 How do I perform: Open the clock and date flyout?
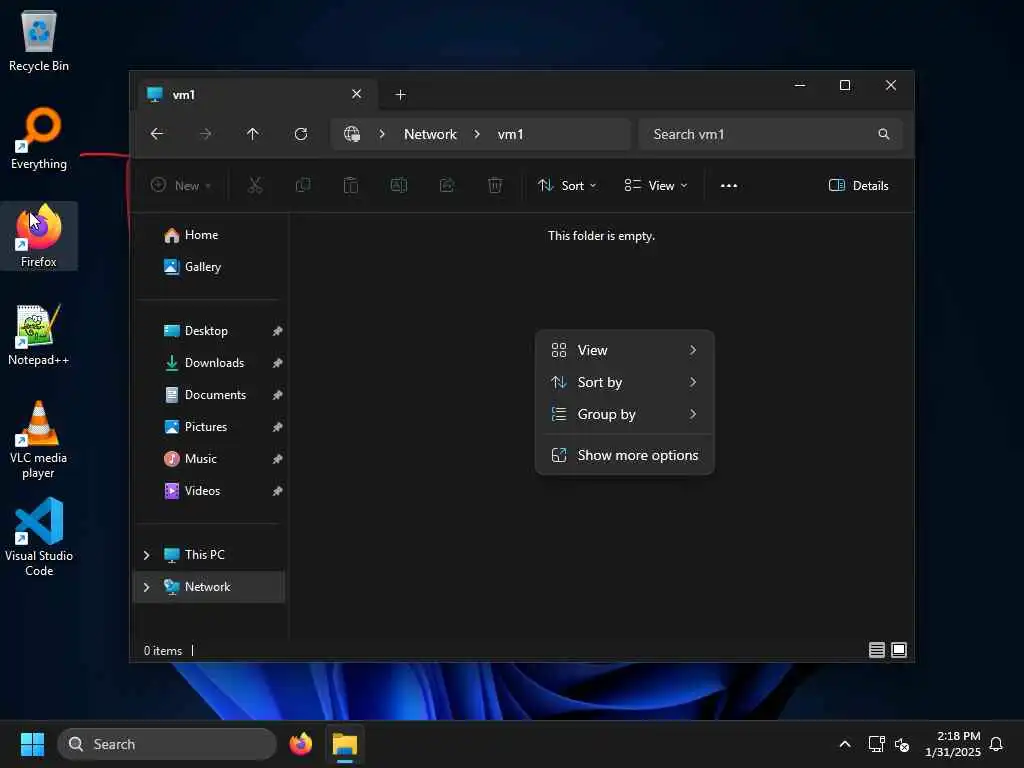point(953,744)
